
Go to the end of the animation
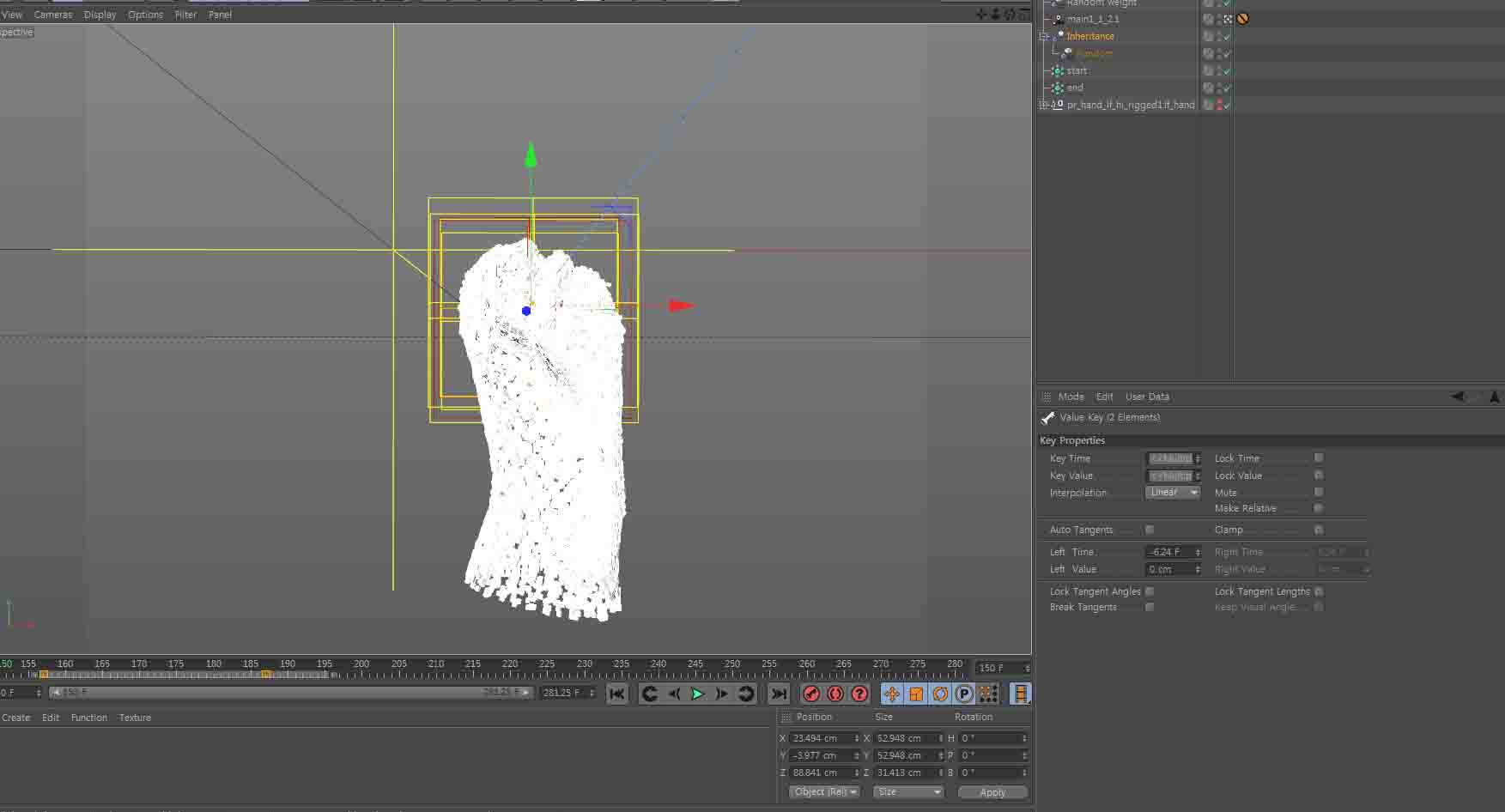point(779,694)
